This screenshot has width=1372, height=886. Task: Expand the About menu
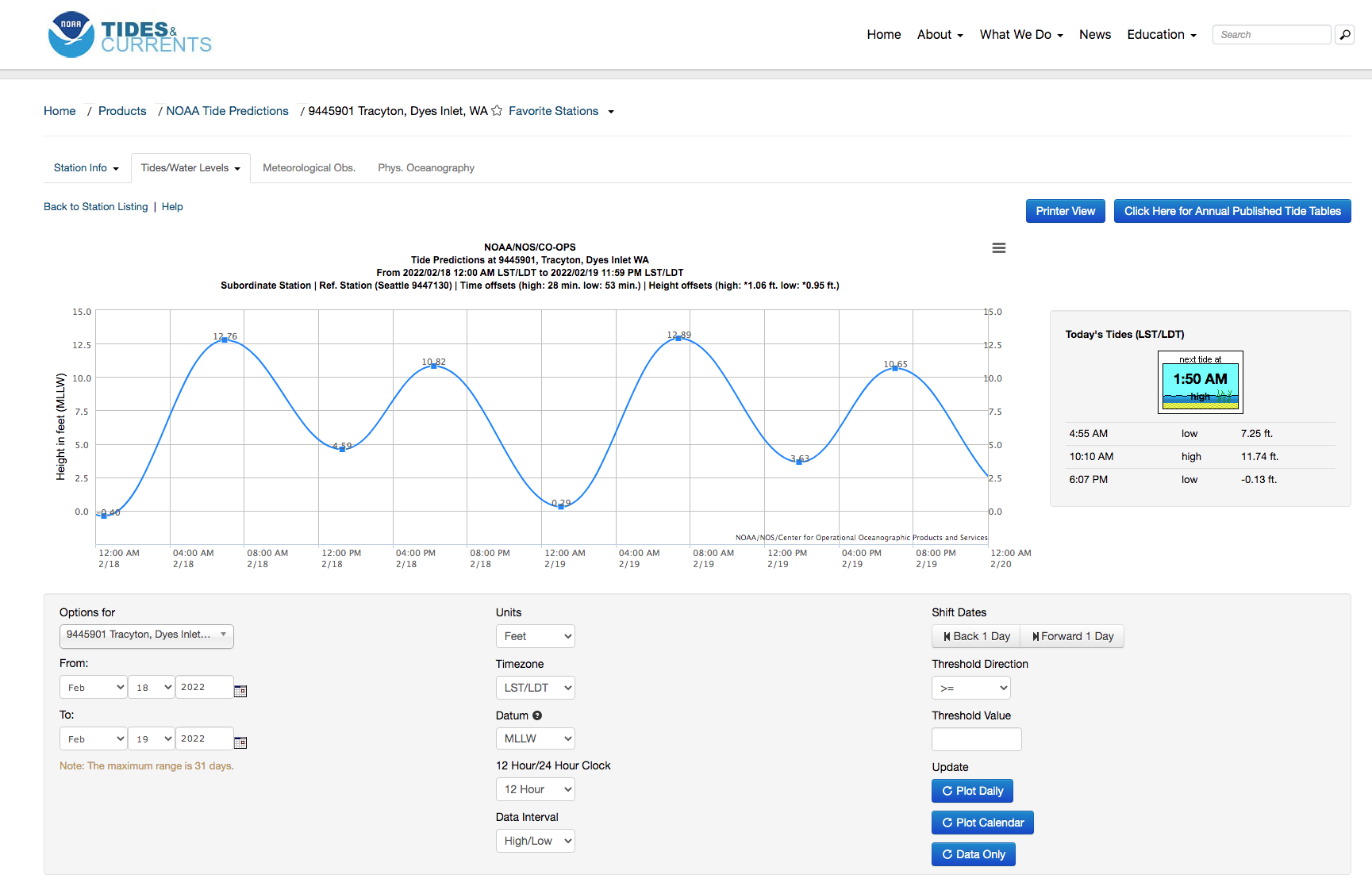pyautogui.click(x=940, y=35)
